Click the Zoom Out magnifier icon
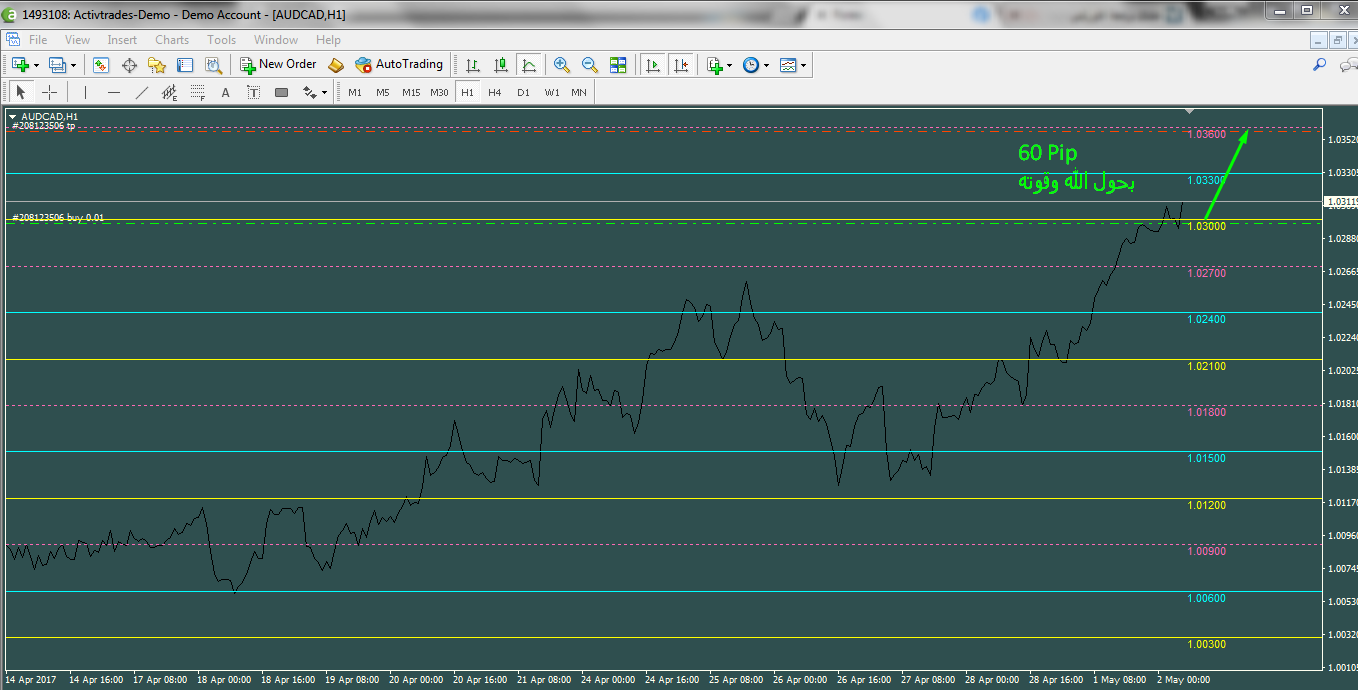 [x=590, y=65]
